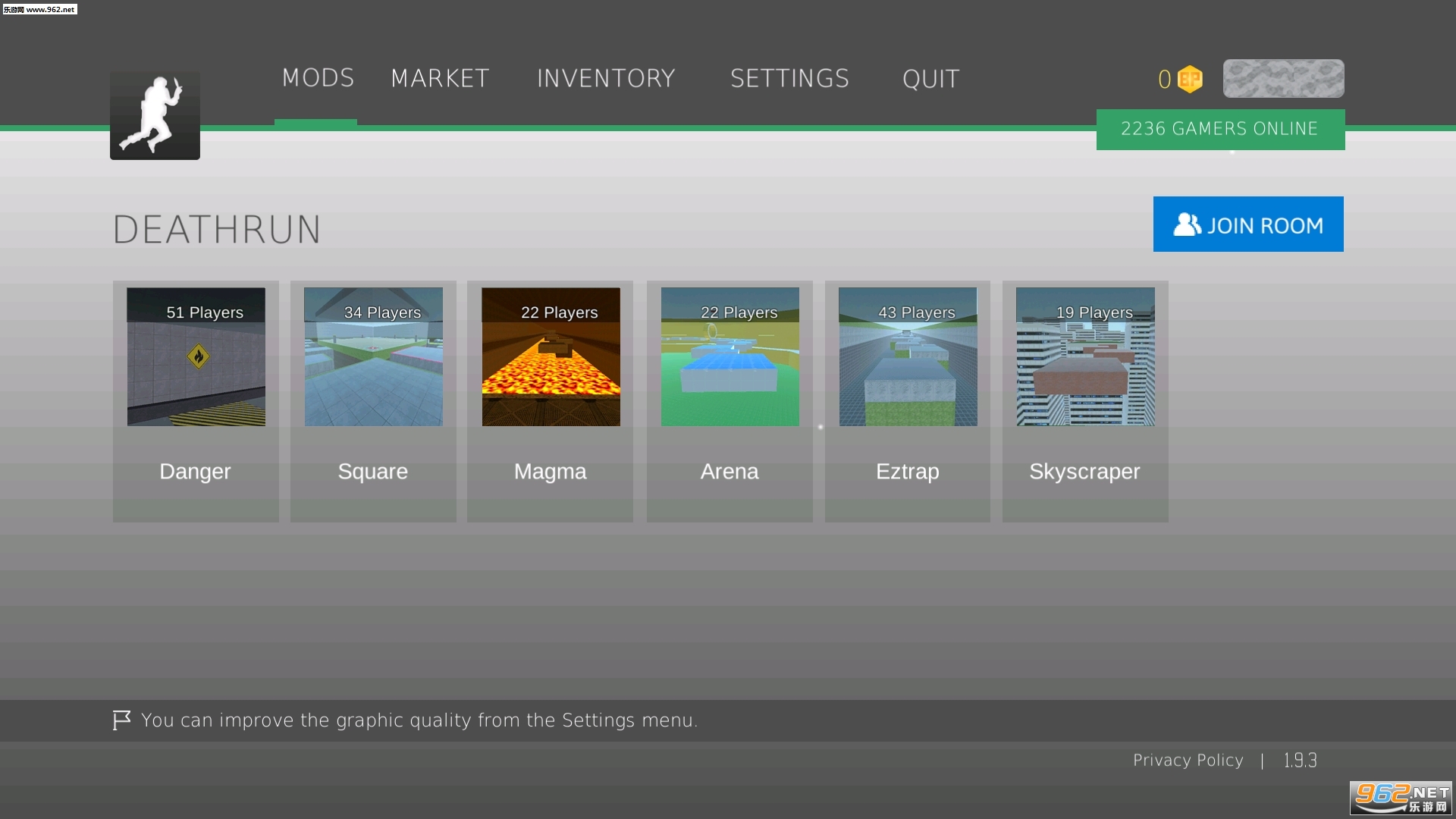Click the flag icon beside the tip
This screenshot has width=1456, height=819.
121,720
